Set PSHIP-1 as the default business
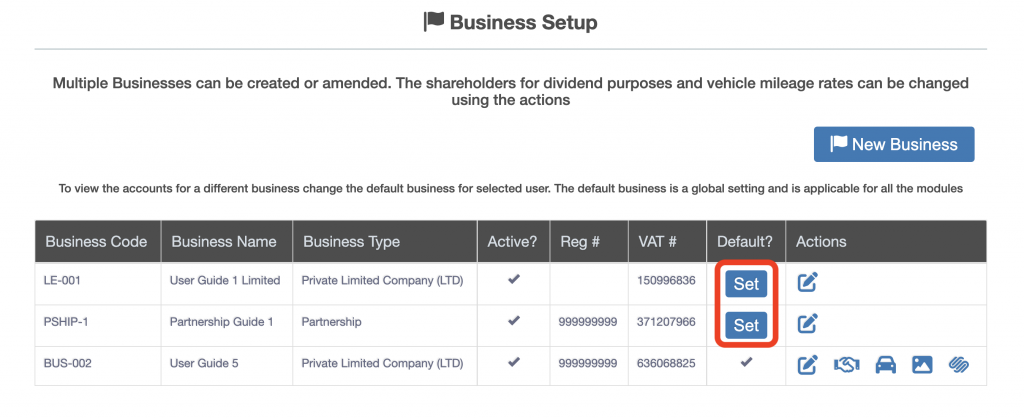The height and width of the screenshot is (419, 1024). [x=747, y=324]
